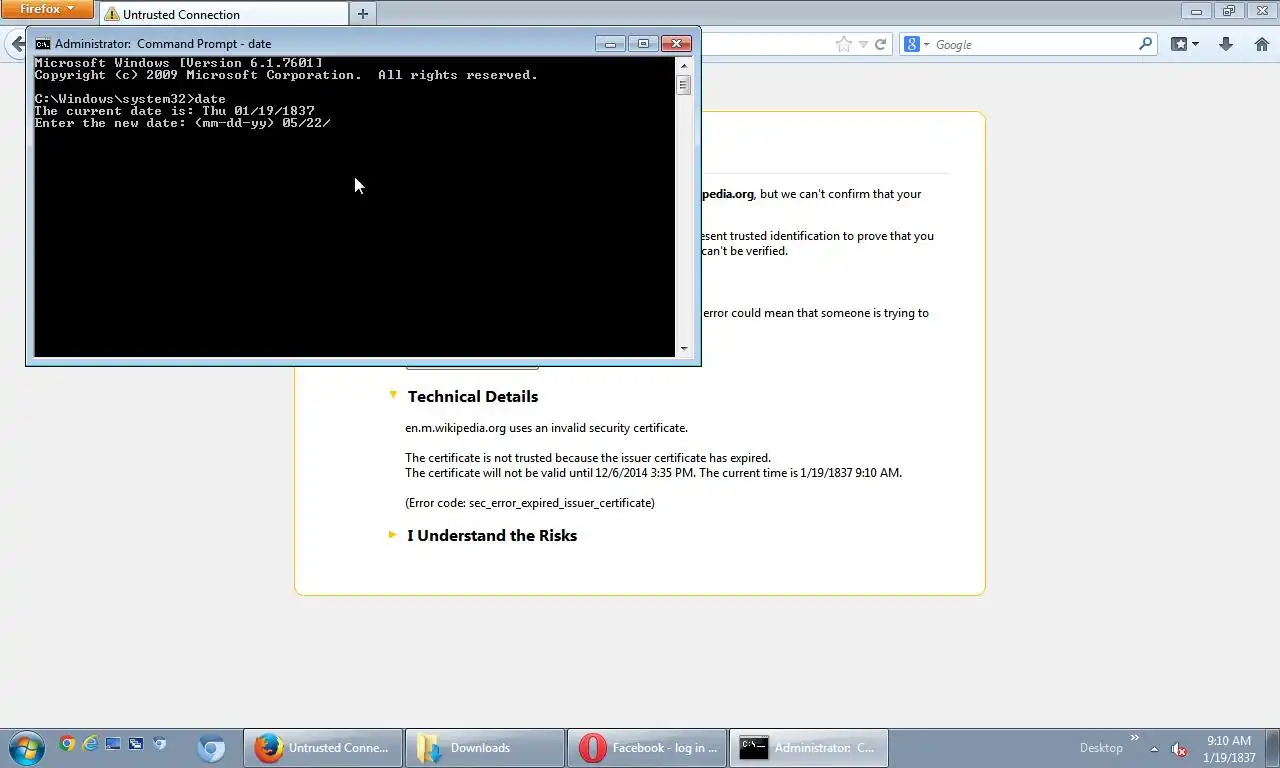1280x768 pixels.
Task: Open the taskbar clock showing 9:10 AM
Action: click(x=1229, y=749)
